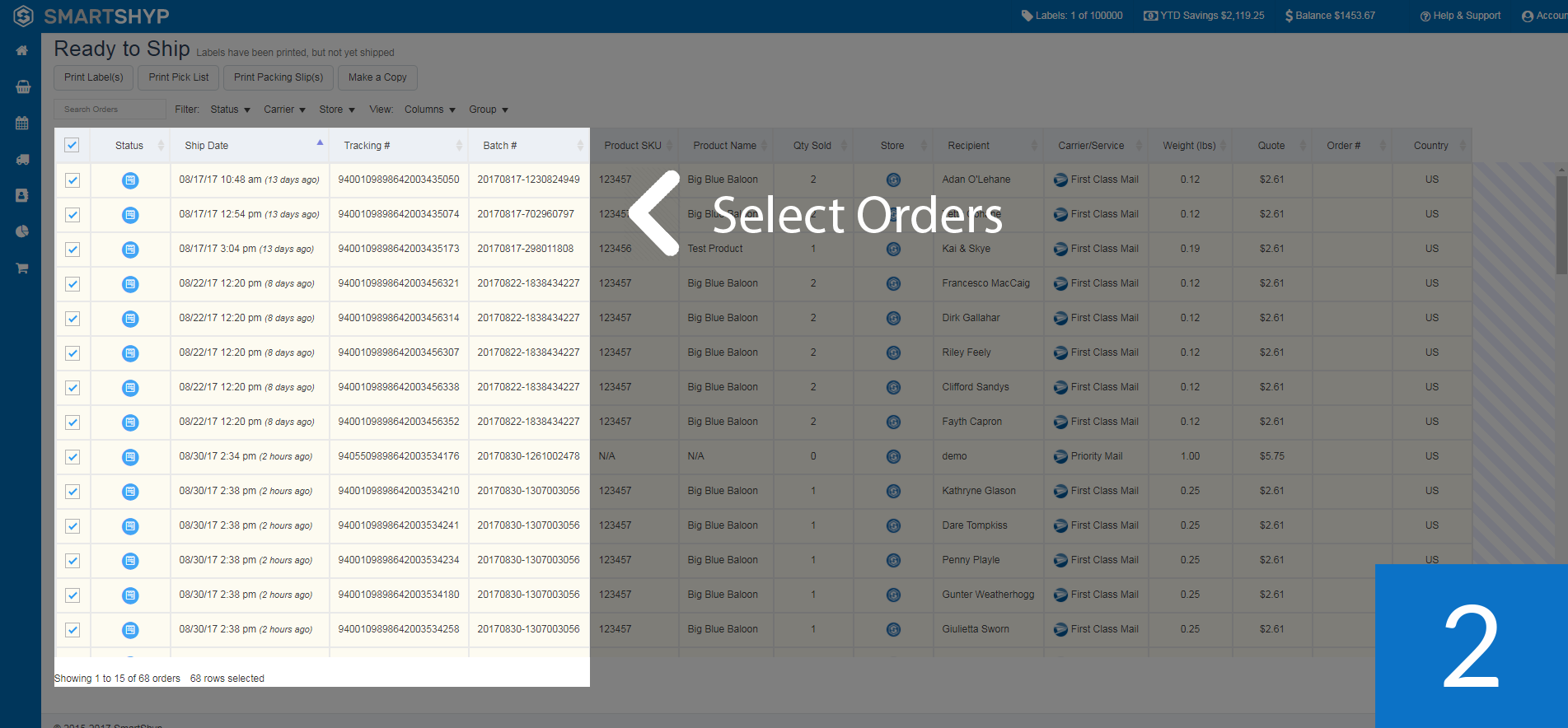Toggle the select-all checkbox in table header

pyautogui.click(x=72, y=145)
